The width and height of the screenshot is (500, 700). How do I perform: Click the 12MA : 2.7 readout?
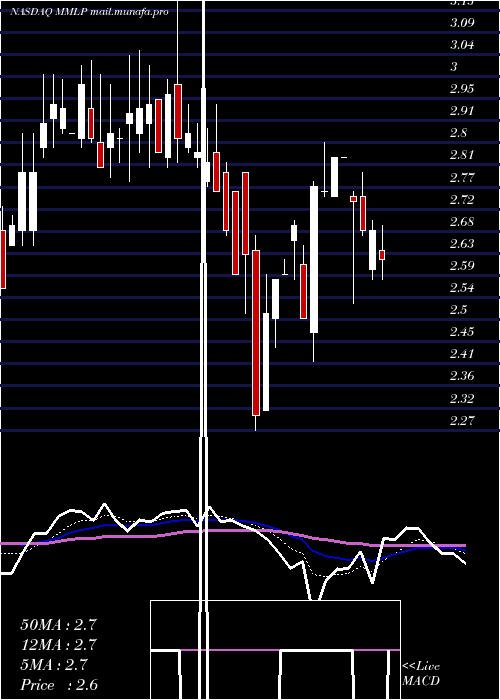pos(58,645)
